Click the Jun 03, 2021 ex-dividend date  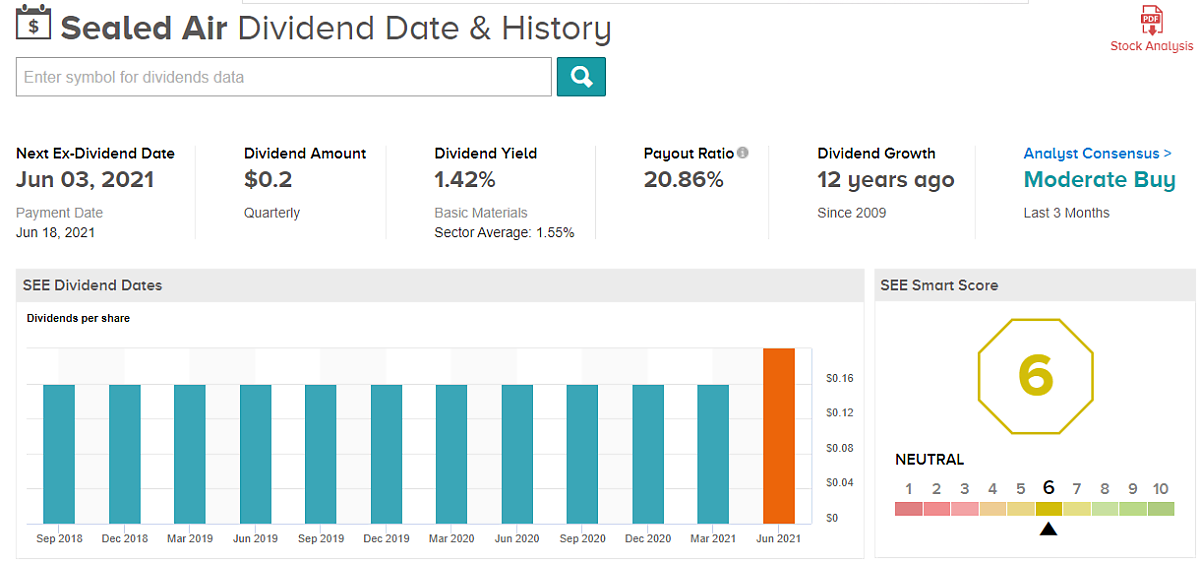click(85, 180)
